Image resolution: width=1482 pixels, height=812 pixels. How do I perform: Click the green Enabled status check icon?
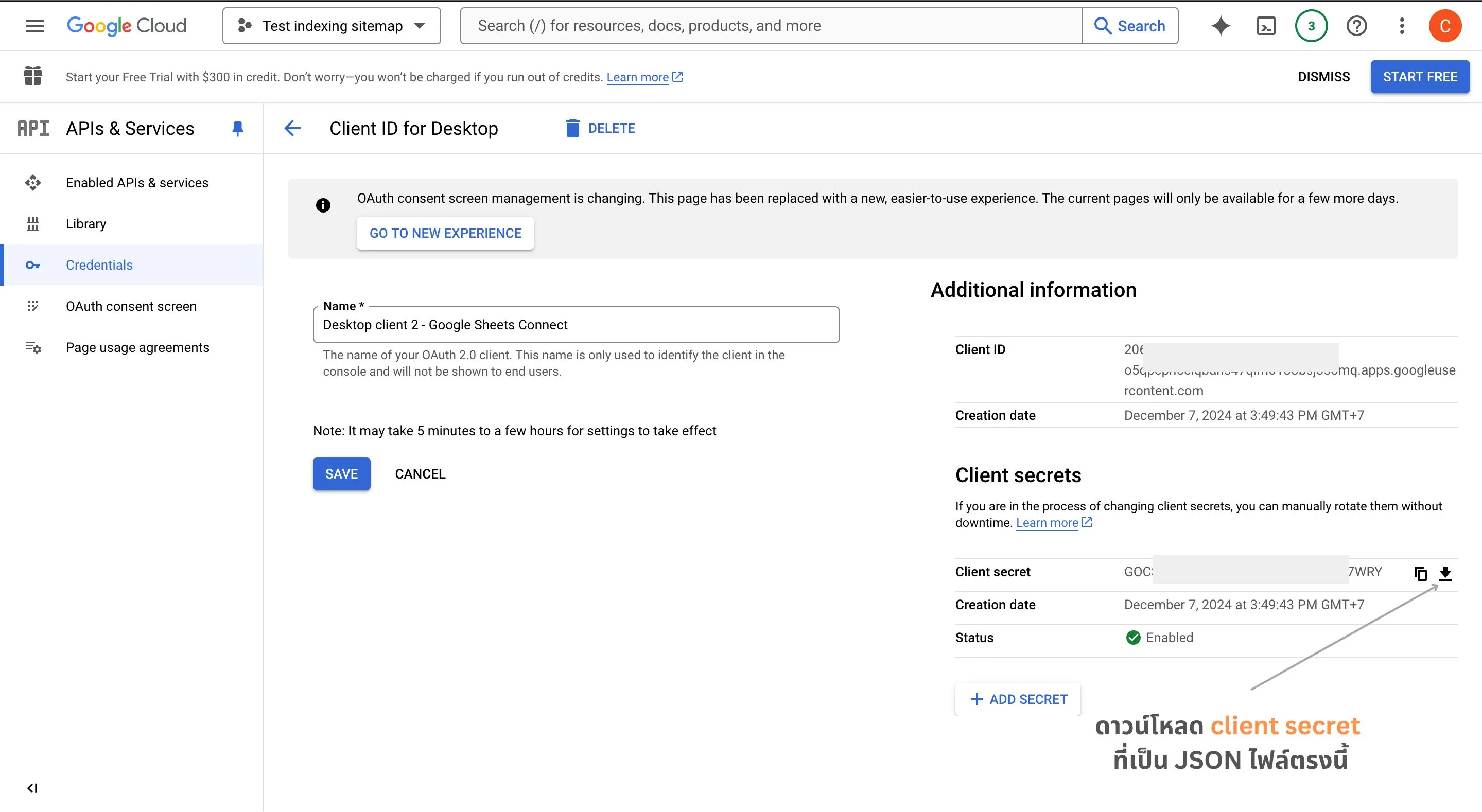point(1133,638)
